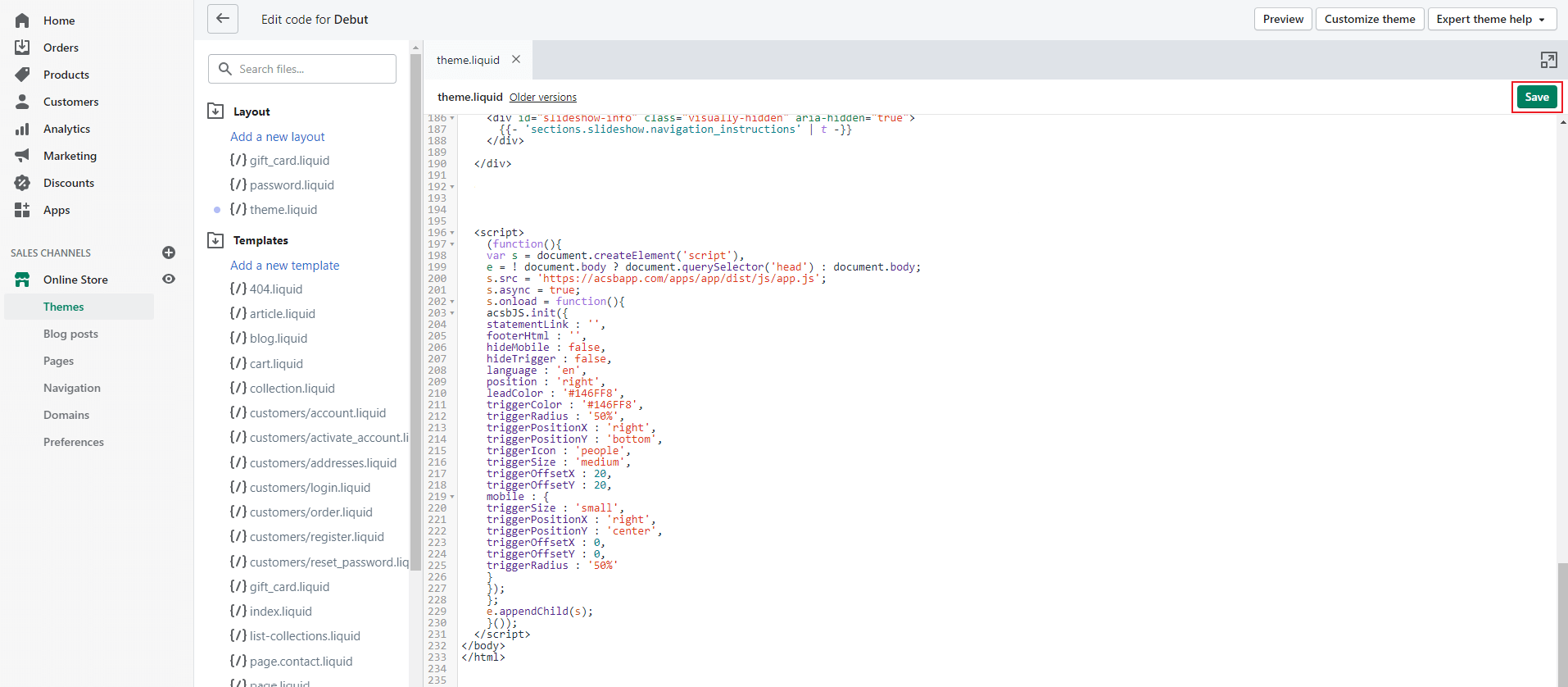The width and height of the screenshot is (1568, 687).
Task: Open article.liquid template
Action: [273, 314]
